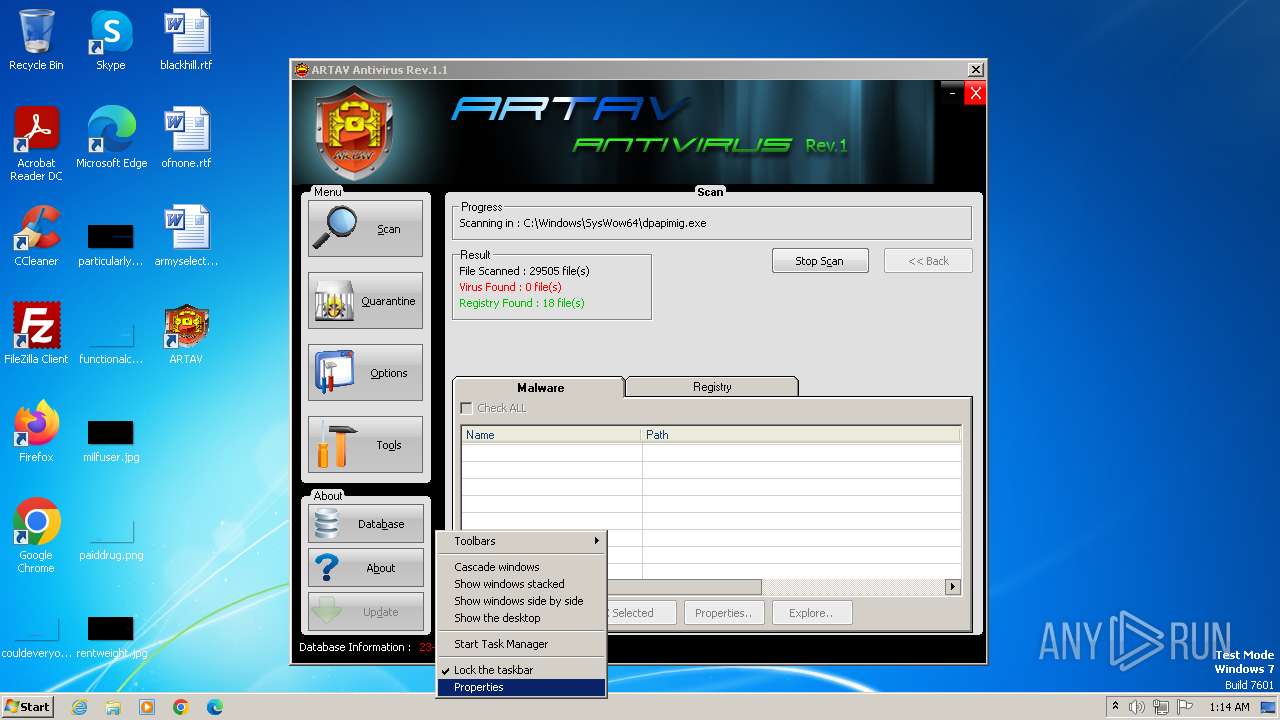The image size is (1280, 720).
Task: Click the ARTAV title bar icon
Action: coord(301,70)
